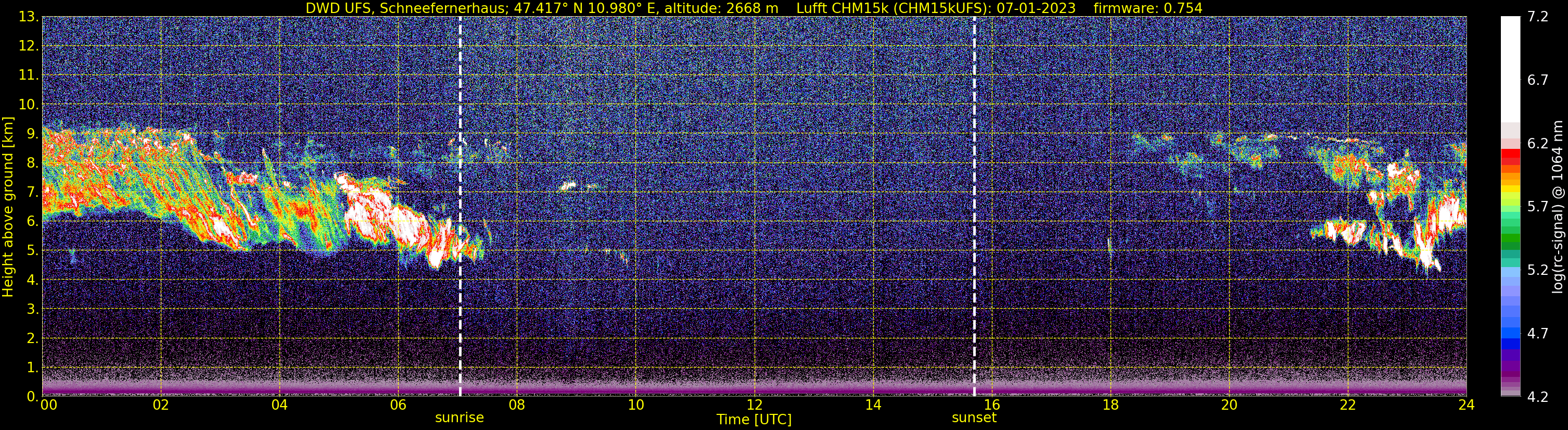Click the height axis tick '5.'
1568x430 pixels.
[x=32, y=251]
